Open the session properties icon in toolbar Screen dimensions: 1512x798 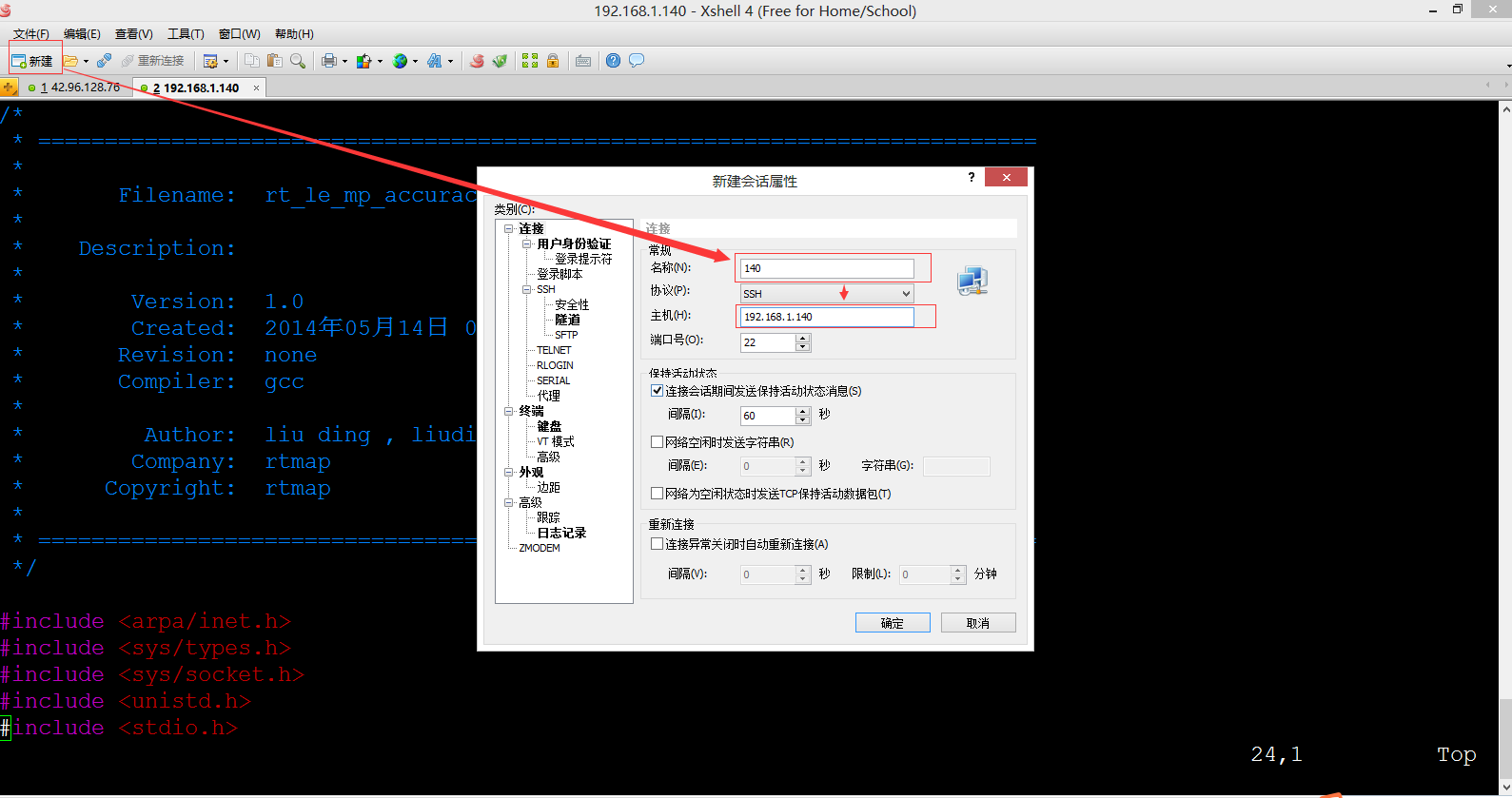click(x=210, y=61)
